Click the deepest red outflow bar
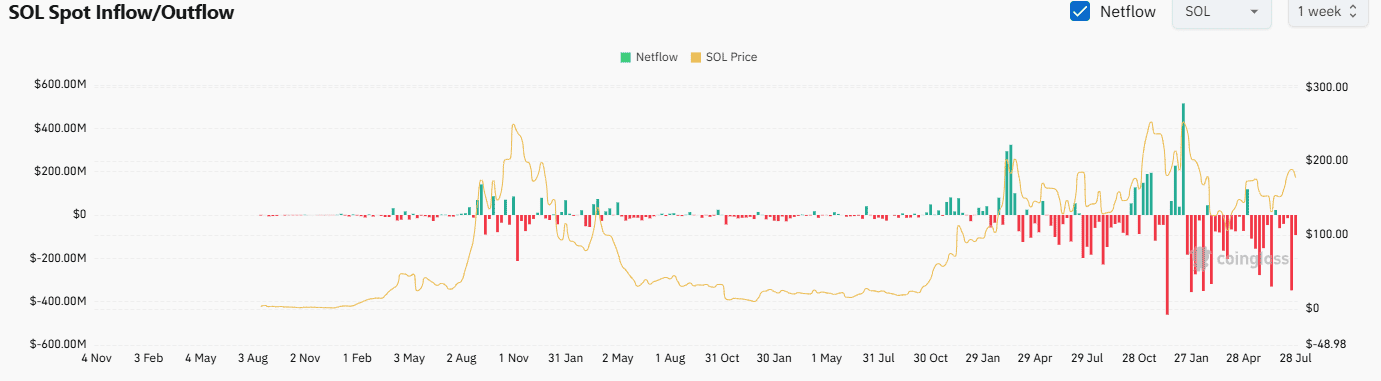The height and width of the screenshot is (381, 1381). click(x=1167, y=264)
